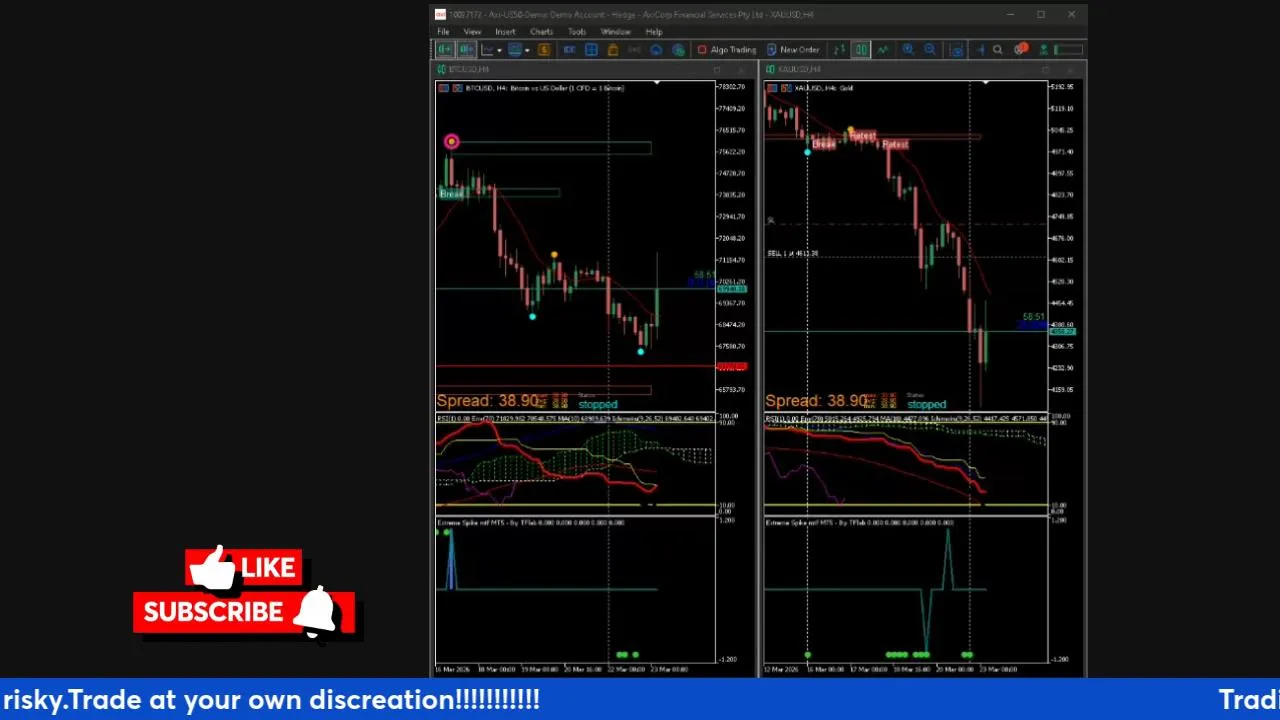1280x720 pixels.
Task: Click the blue grid window icon
Action: pyautogui.click(x=591, y=50)
